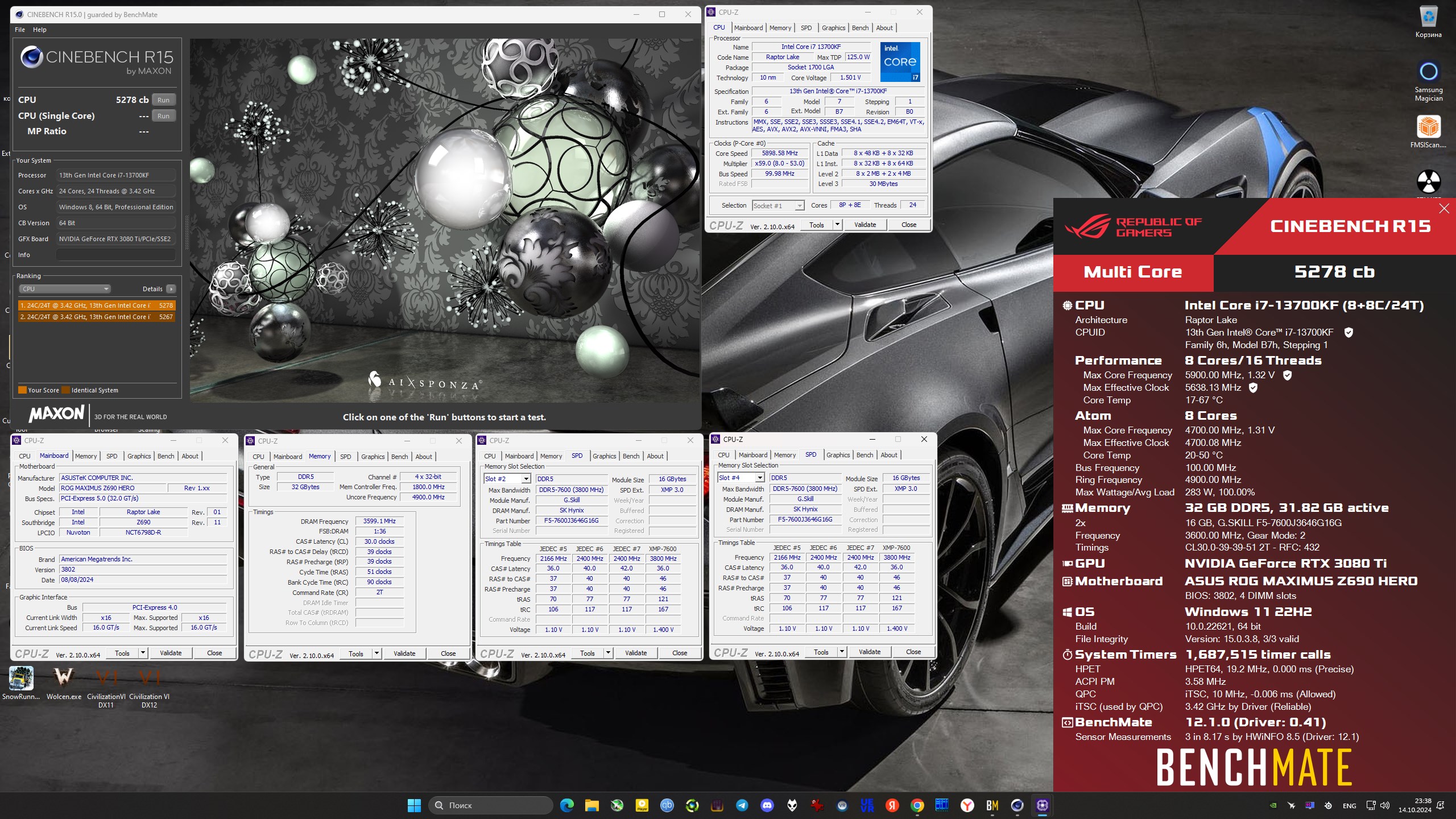Open Telegram from the taskbar

pyautogui.click(x=742, y=805)
